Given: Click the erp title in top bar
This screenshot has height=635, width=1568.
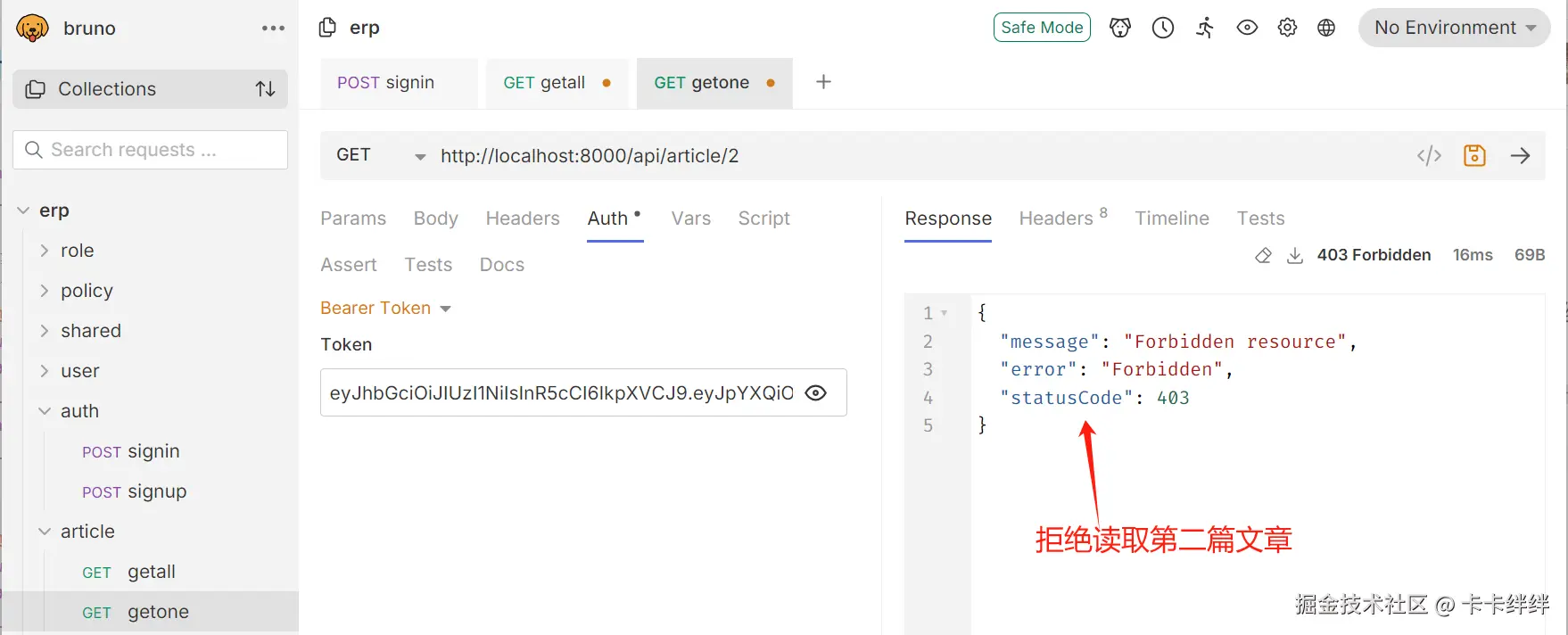Looking at the screenshot, I should 364,28.
